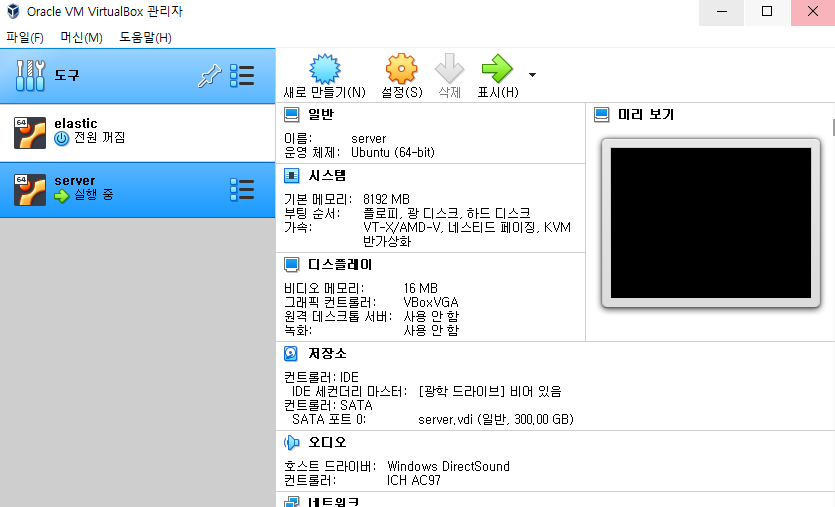Click the 미리 보기 header

pyautogui.click(x=646, y=115)
